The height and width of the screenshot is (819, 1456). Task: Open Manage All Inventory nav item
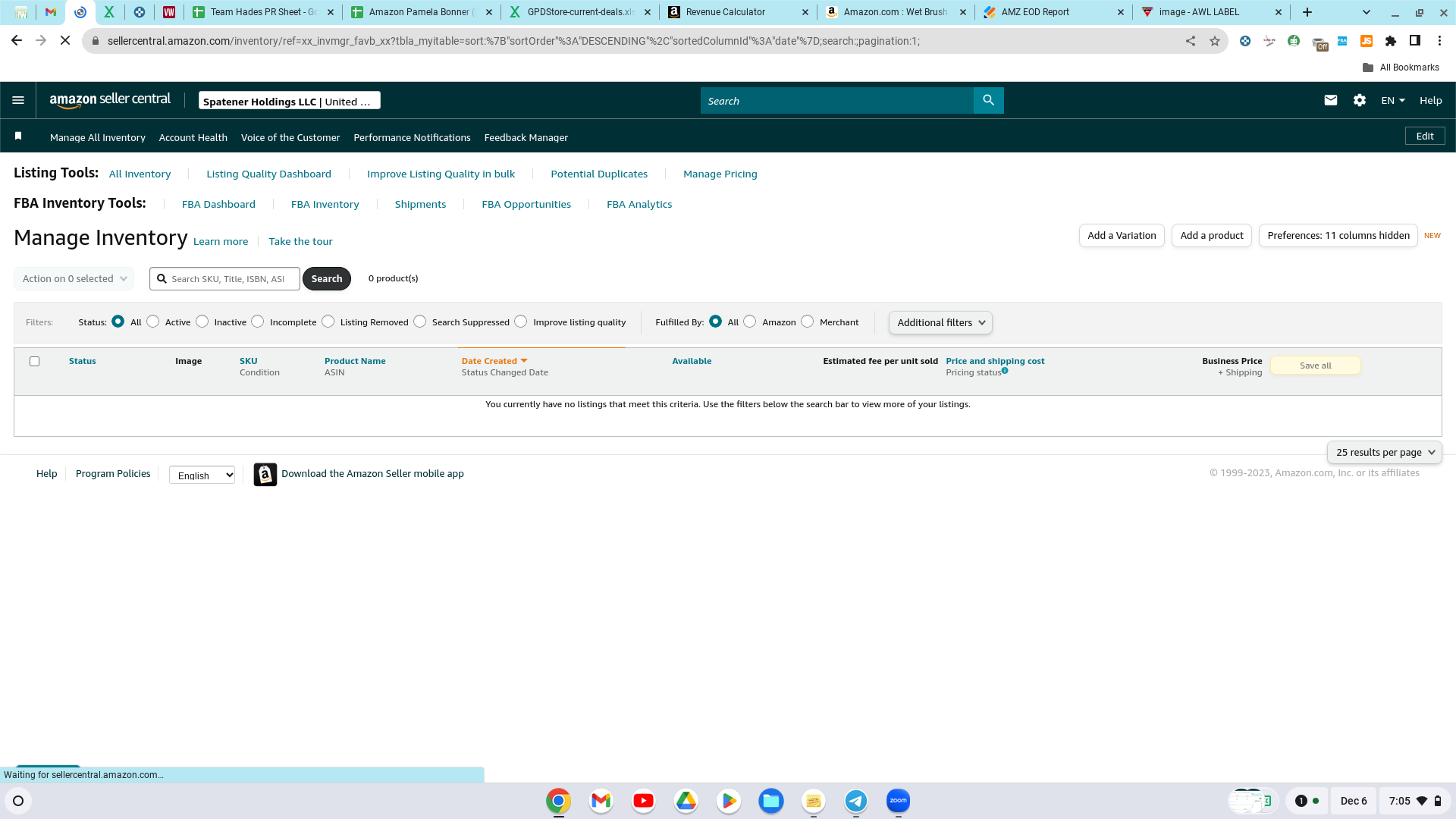click(98, 137)
